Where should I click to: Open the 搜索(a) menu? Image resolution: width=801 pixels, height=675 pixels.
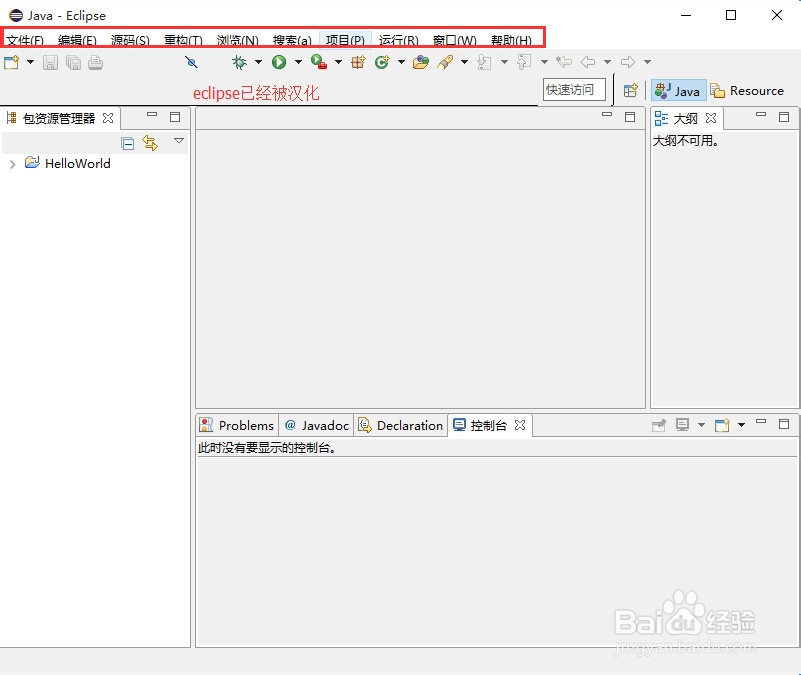292,40
